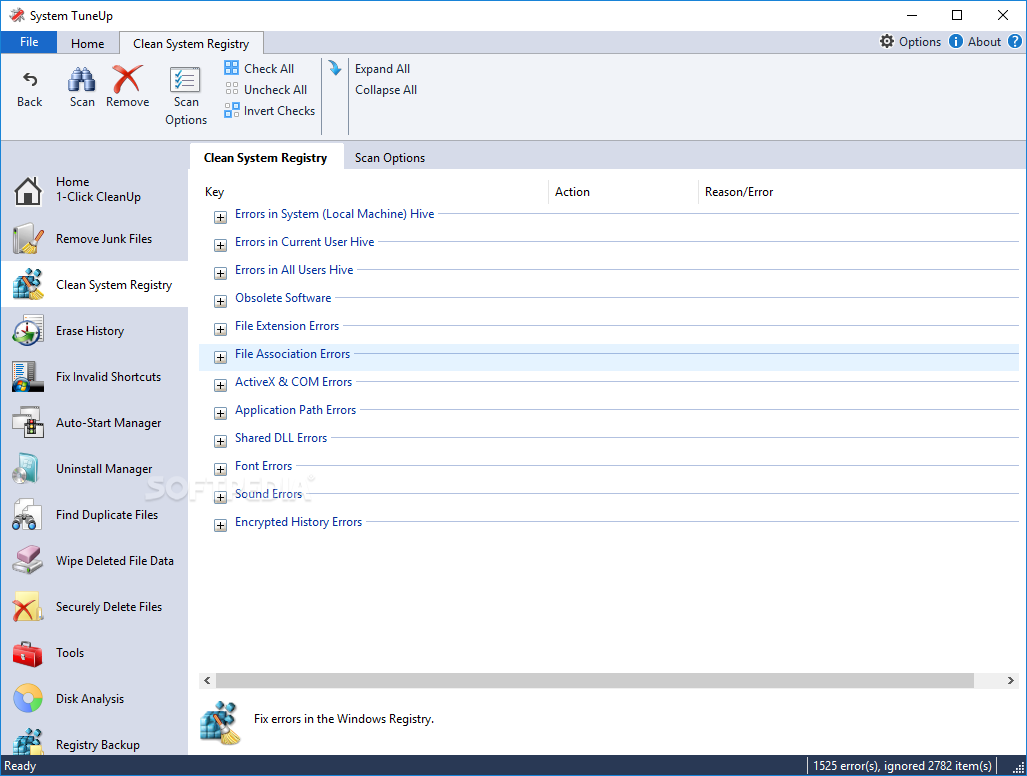Image resolution: width=1027 pixels, height=776 pixels.
Task: Click the blue down-arrow ribbon icon
Action: [335, 68]
